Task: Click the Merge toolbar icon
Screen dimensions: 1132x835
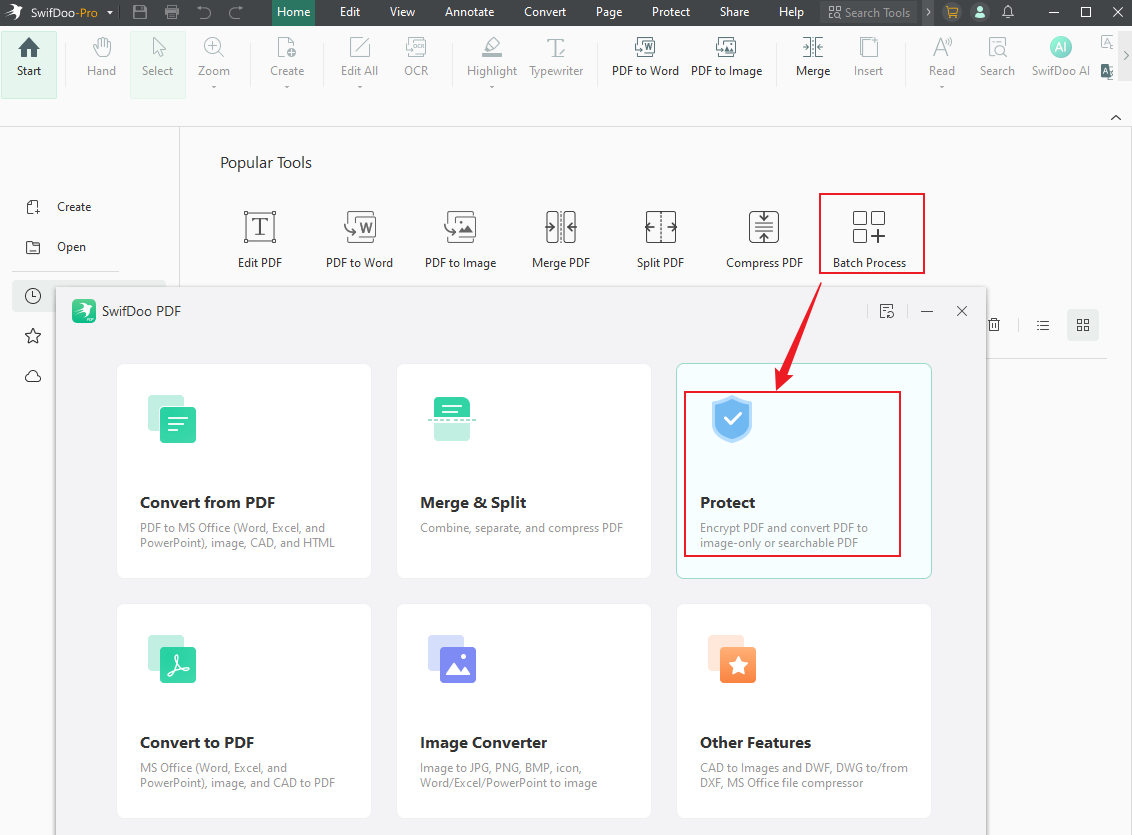Action: click(813, 58)
